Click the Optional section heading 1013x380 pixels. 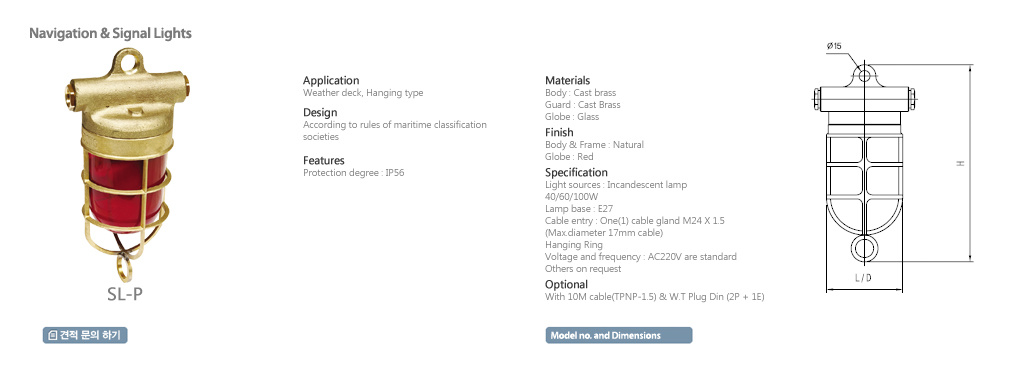coord(566,284)
